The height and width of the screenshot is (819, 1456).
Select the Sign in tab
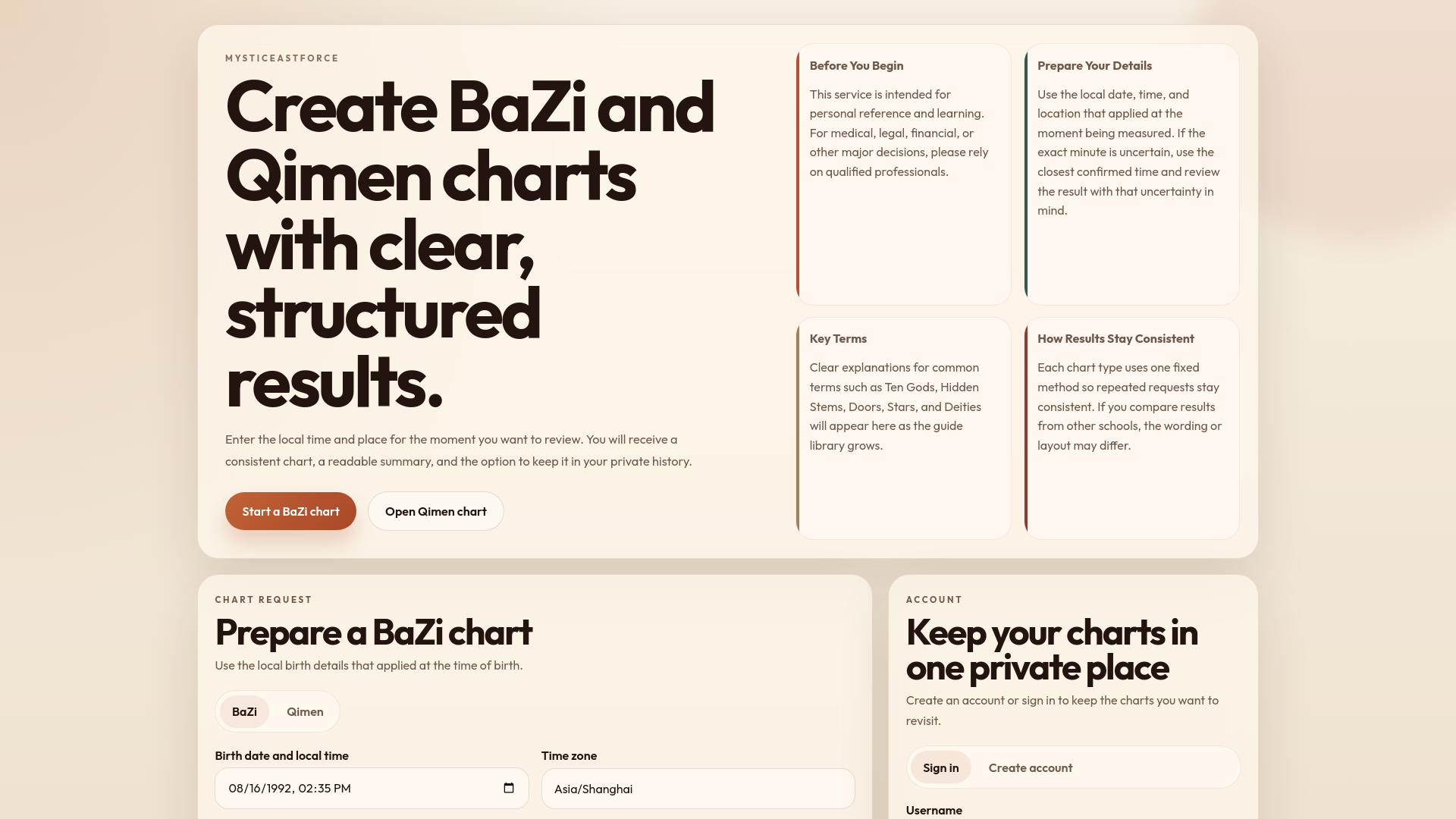[940, 767]
